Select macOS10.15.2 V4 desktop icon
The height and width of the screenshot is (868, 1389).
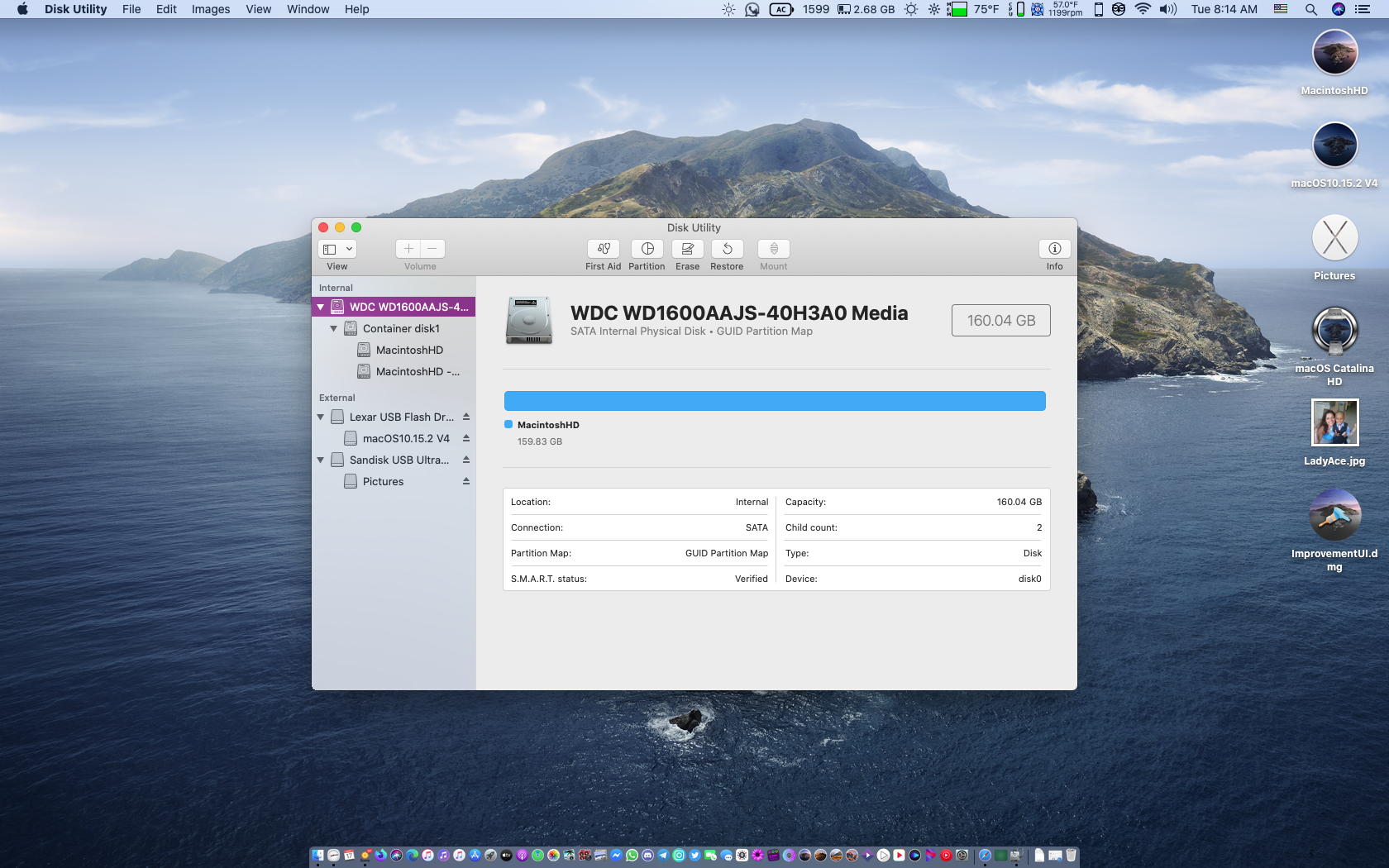pyautogui.click(x=1334, y=145)
